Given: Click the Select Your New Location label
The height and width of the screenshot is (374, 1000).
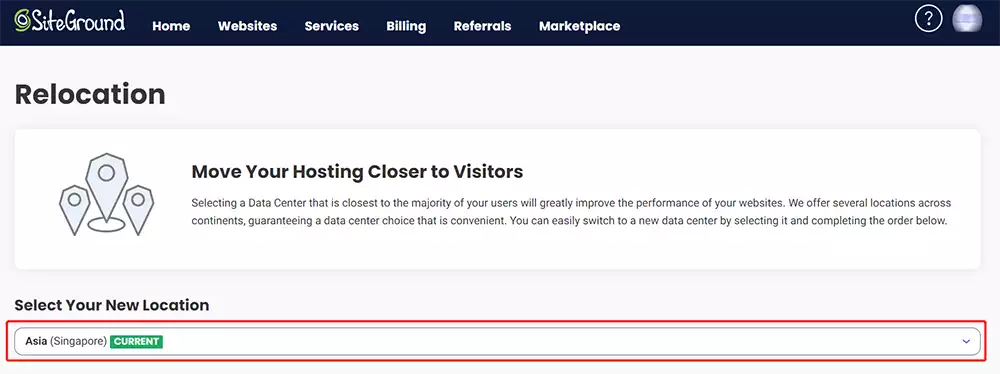Looking at the screenshot, I should pos(112,305).
